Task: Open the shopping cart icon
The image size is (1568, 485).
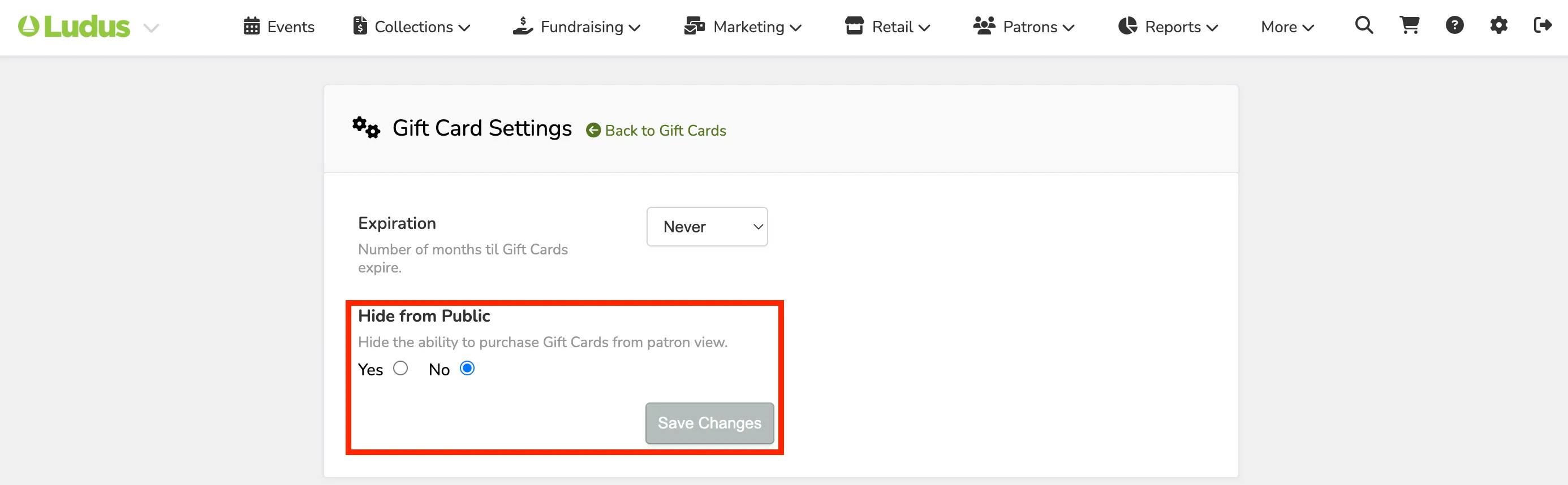Action: coord(1409,25)
